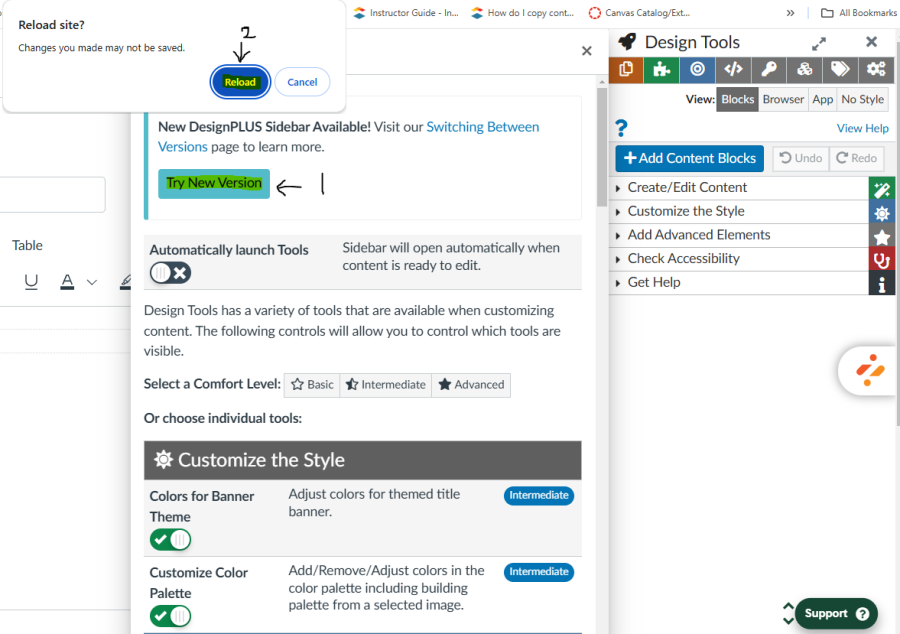Select Advanced comfort level

point(471,384)
